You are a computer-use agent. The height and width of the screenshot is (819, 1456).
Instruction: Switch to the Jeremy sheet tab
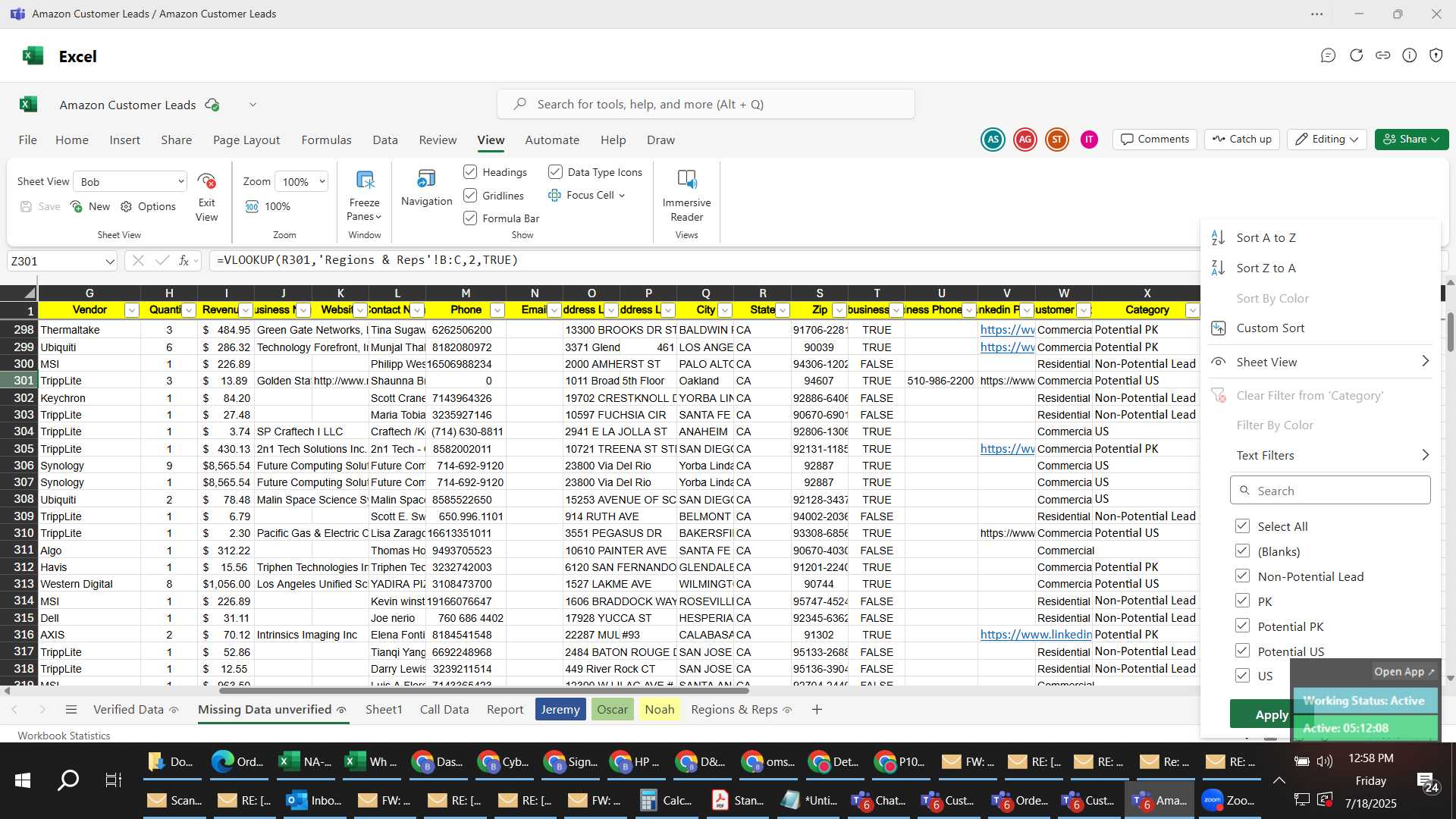pos(560,709)
